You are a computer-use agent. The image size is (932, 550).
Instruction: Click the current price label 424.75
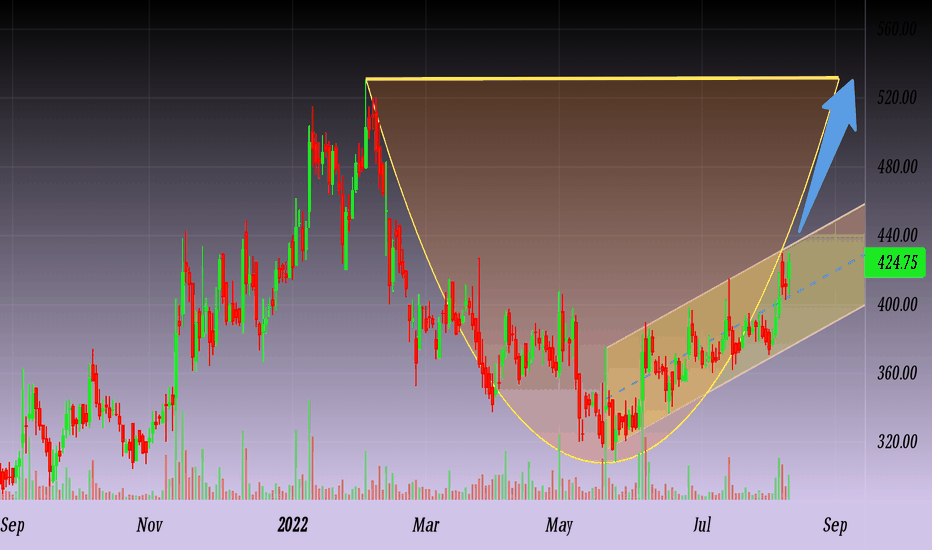point(895,262)
